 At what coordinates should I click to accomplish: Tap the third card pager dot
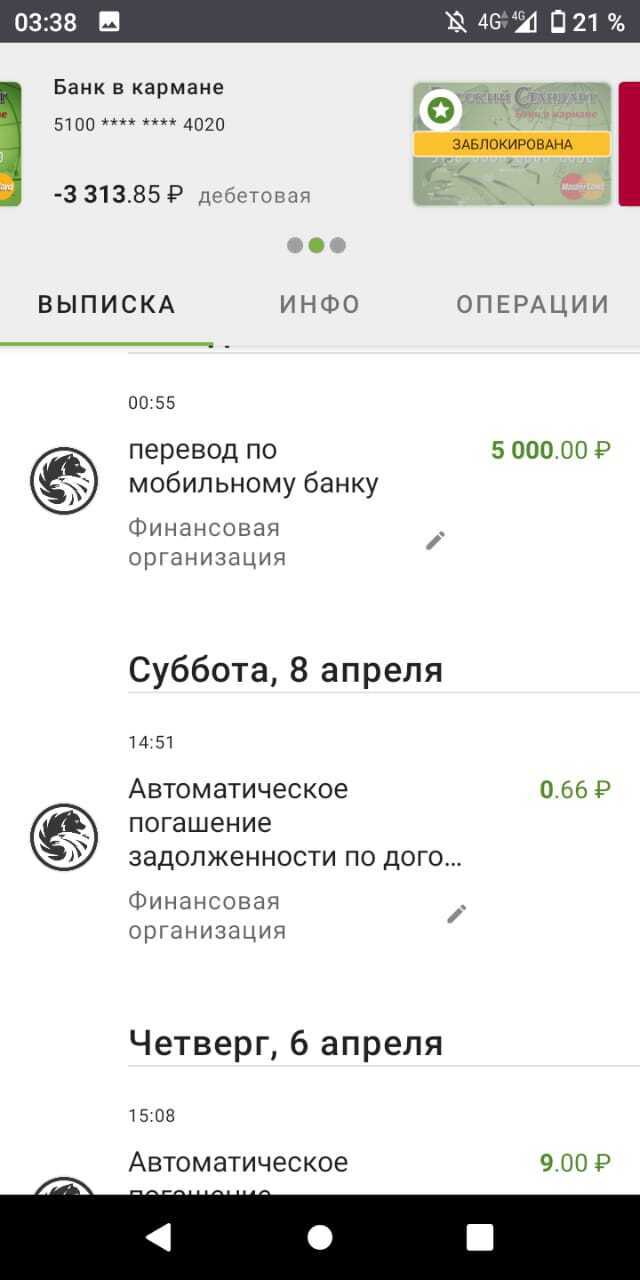click(x=338, y=245)
